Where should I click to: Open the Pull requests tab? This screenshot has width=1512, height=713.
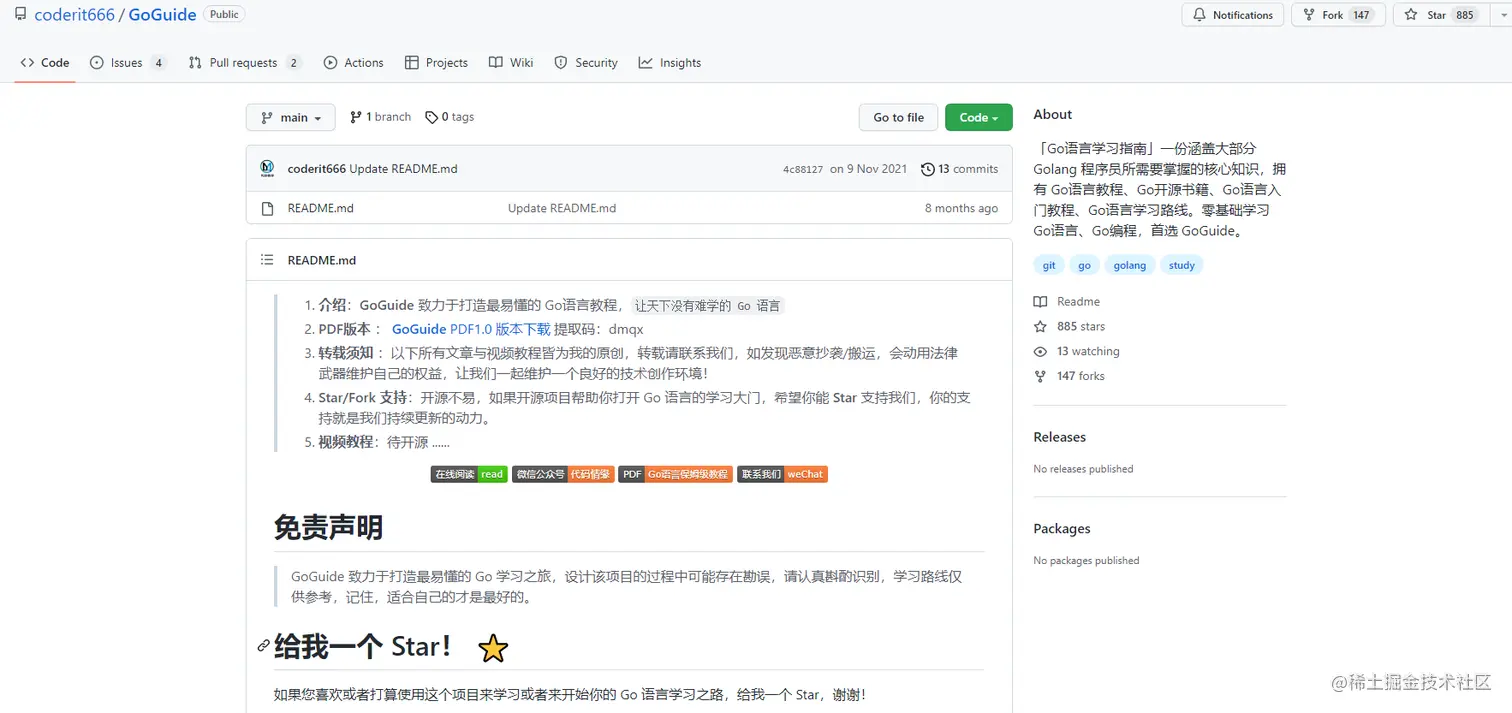245,62
